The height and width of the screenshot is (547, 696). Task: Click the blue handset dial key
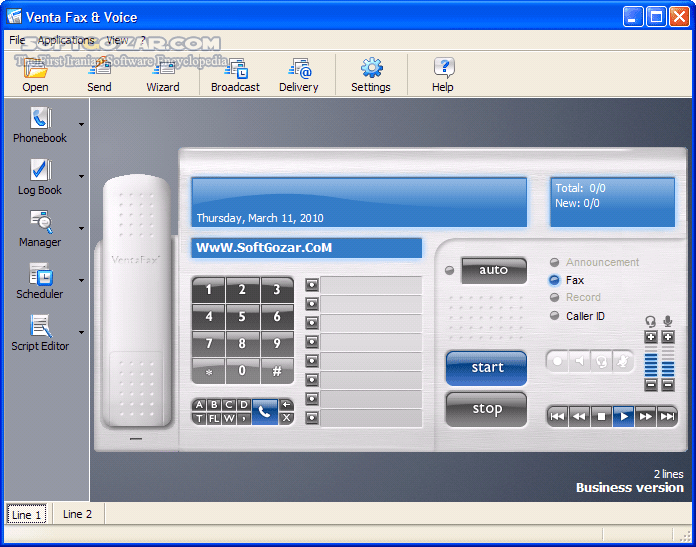[265, 412]
